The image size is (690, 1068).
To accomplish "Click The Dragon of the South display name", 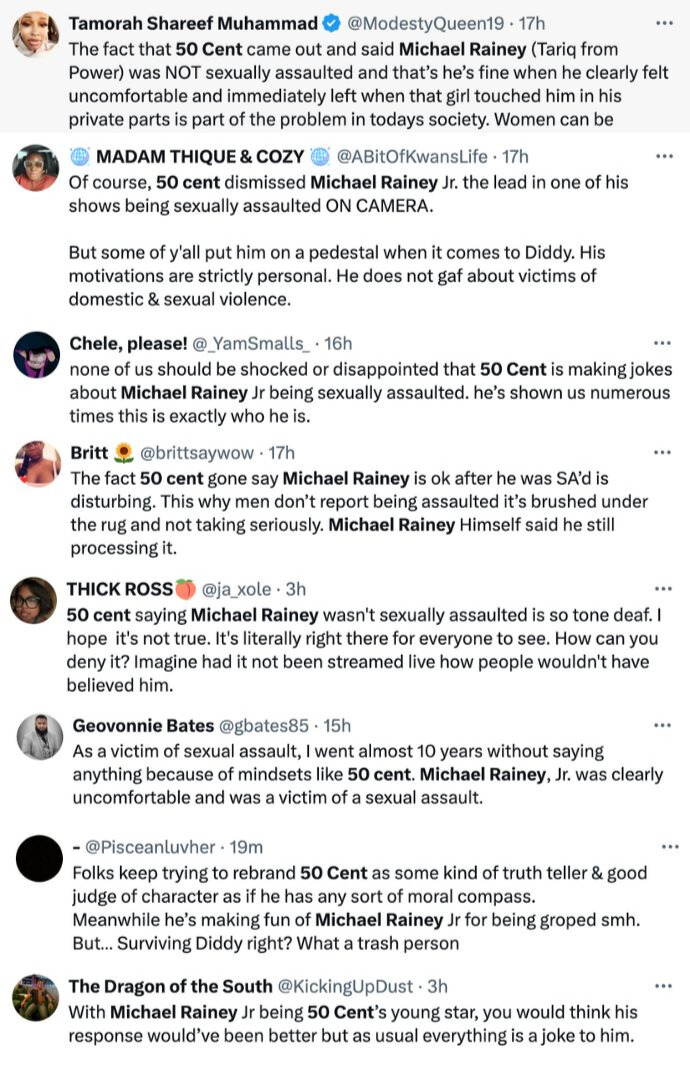I will 170,986.
